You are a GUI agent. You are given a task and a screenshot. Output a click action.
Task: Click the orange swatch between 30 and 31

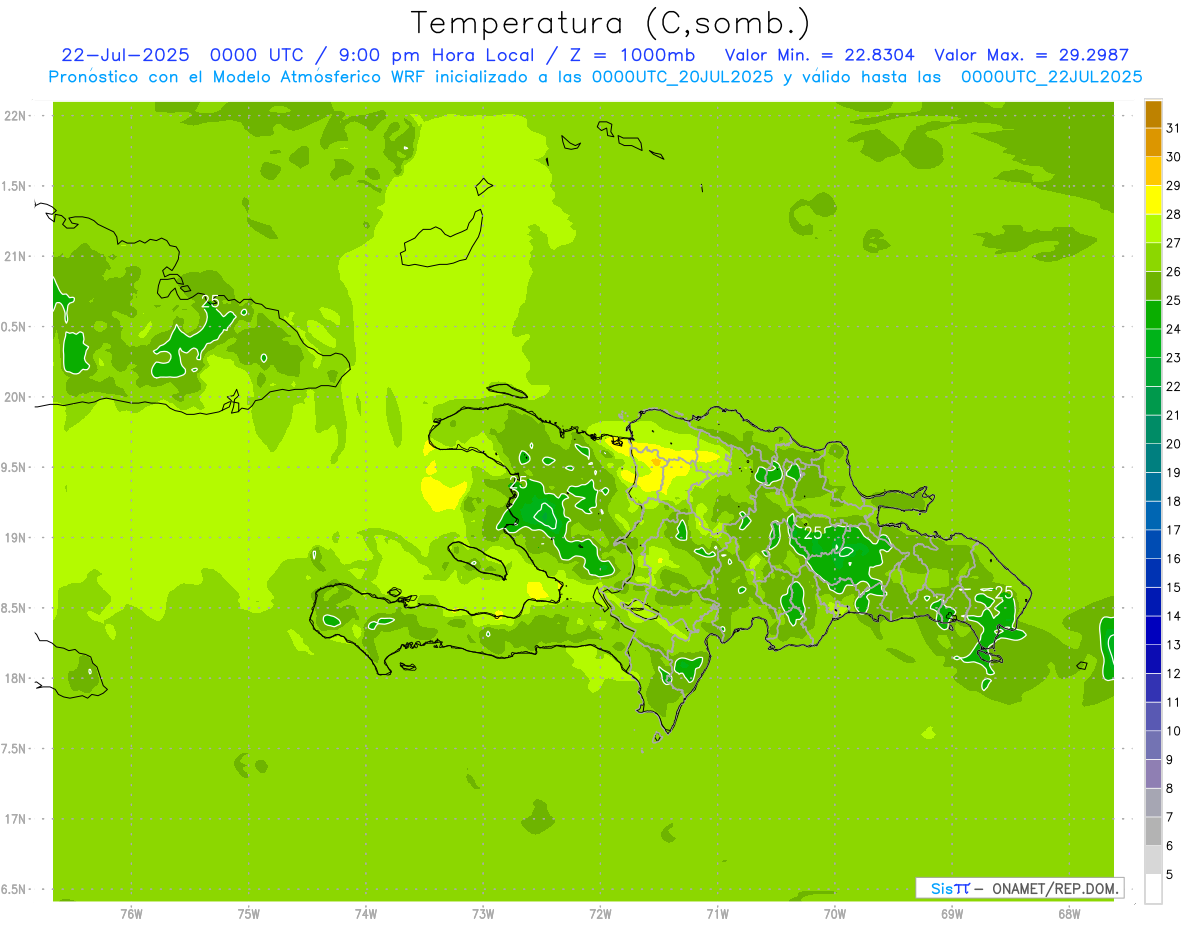pyautogui.click(x=1153, y=142)
